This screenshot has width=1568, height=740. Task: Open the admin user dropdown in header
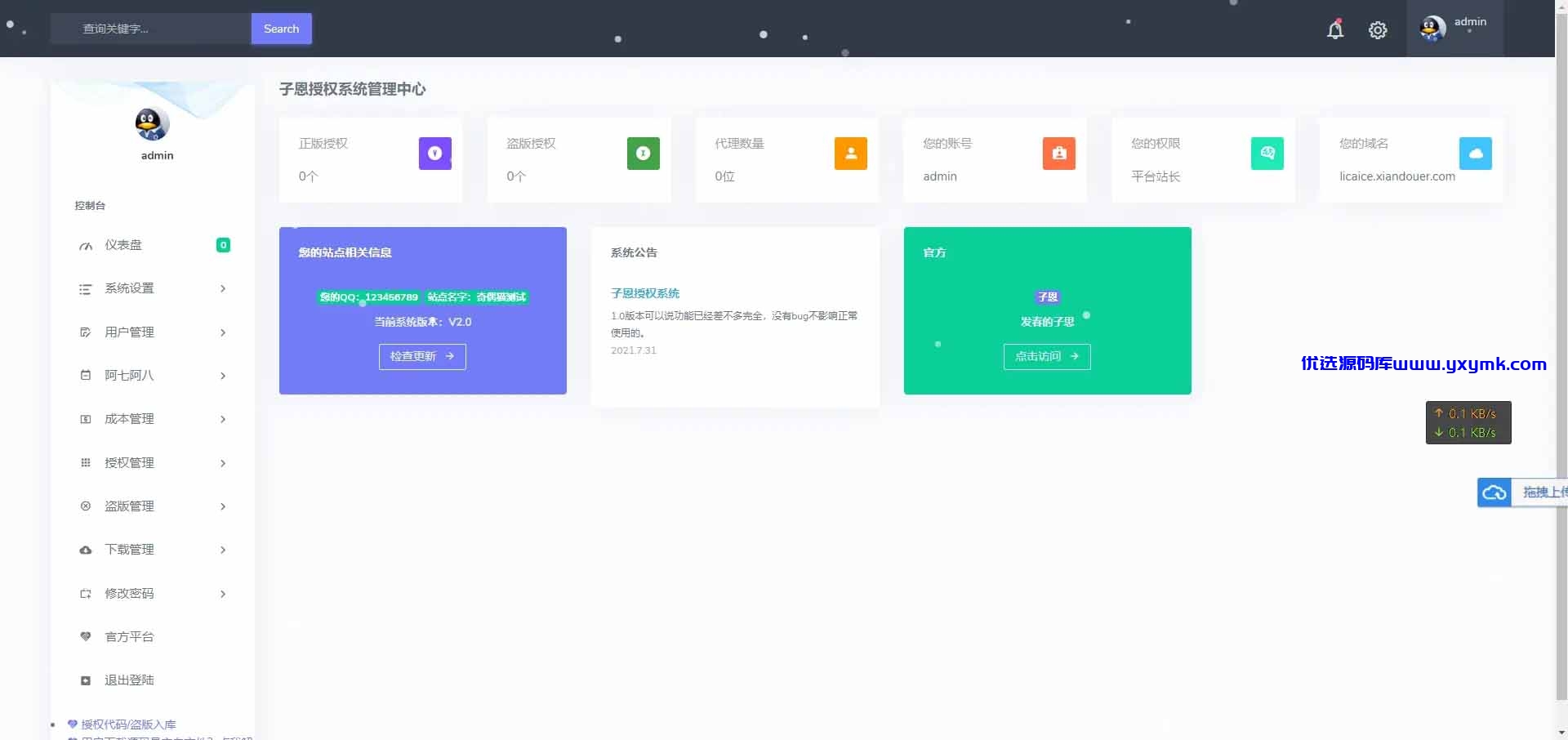tap(1454, 29)
